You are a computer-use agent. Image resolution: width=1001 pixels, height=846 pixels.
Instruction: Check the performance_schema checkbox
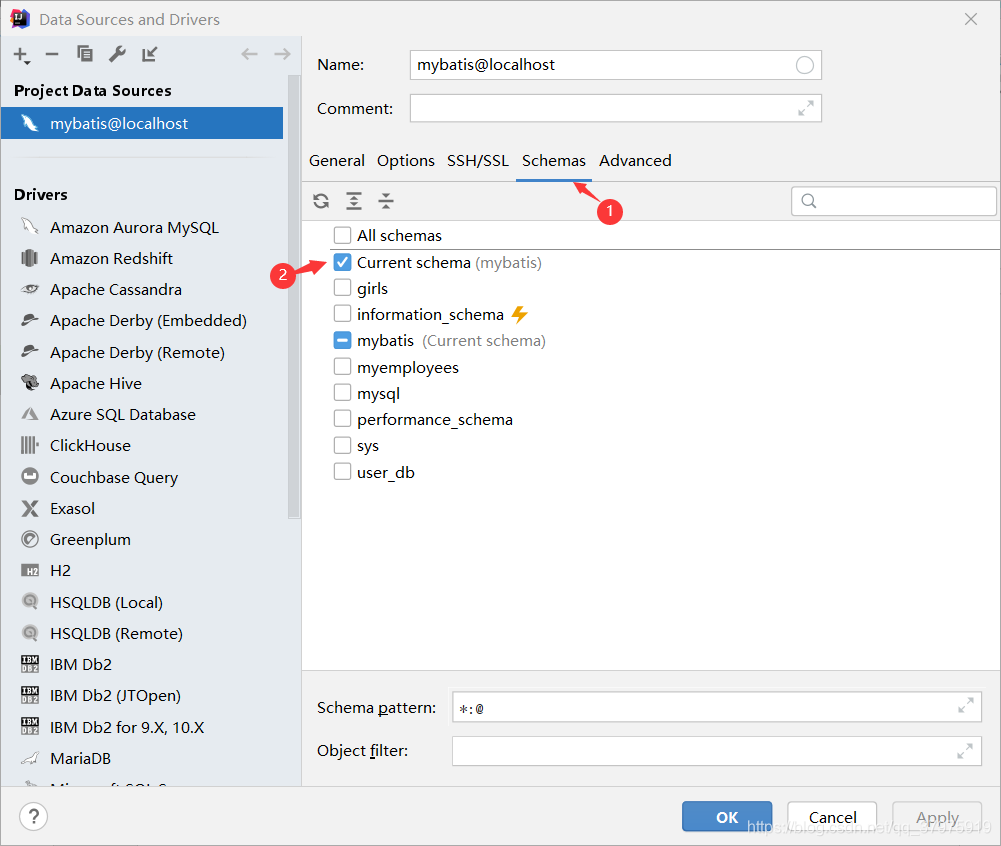(342, 419)
